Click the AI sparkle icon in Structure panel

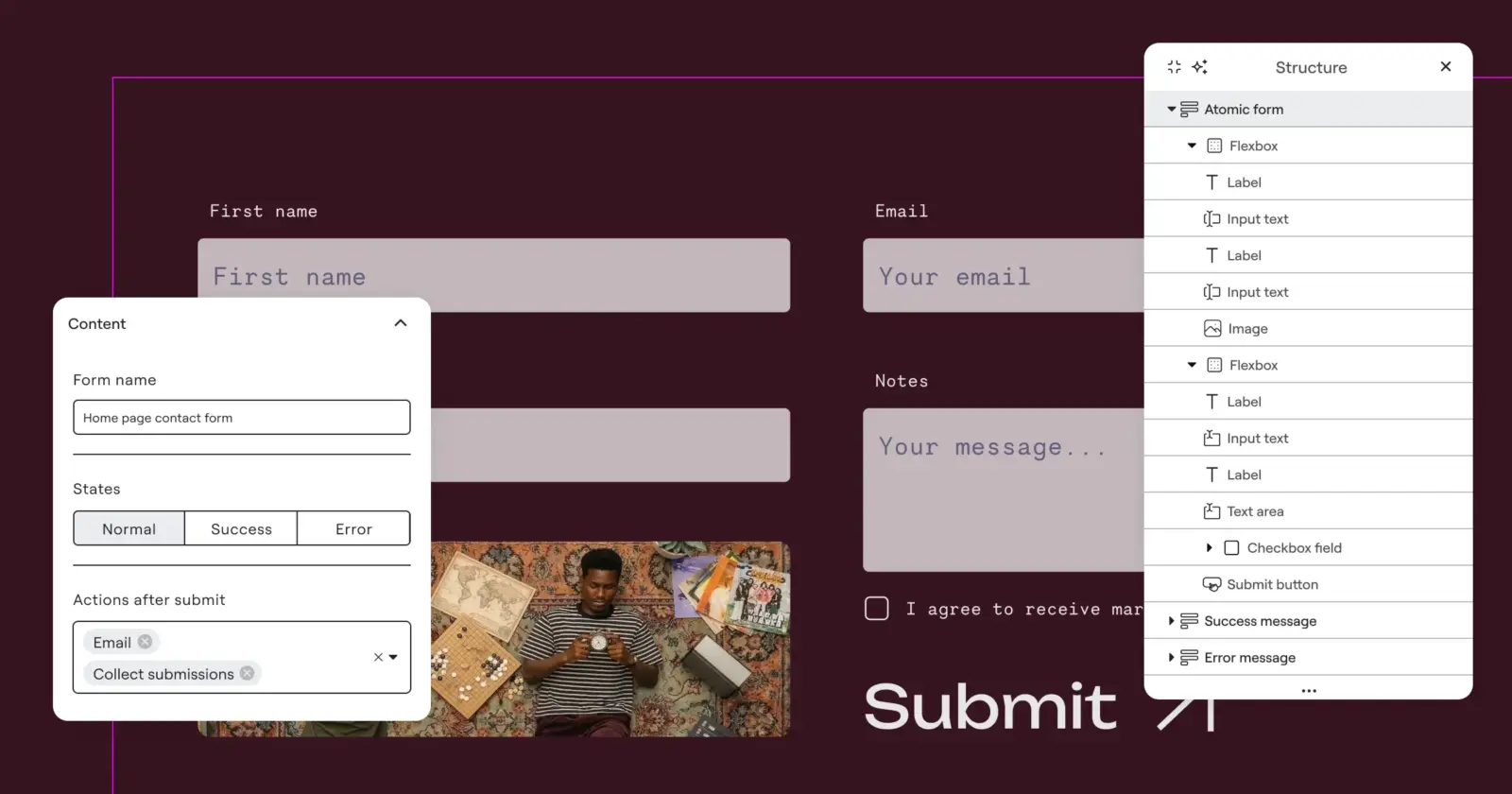pyautogui.click(x=1199, y=67)
